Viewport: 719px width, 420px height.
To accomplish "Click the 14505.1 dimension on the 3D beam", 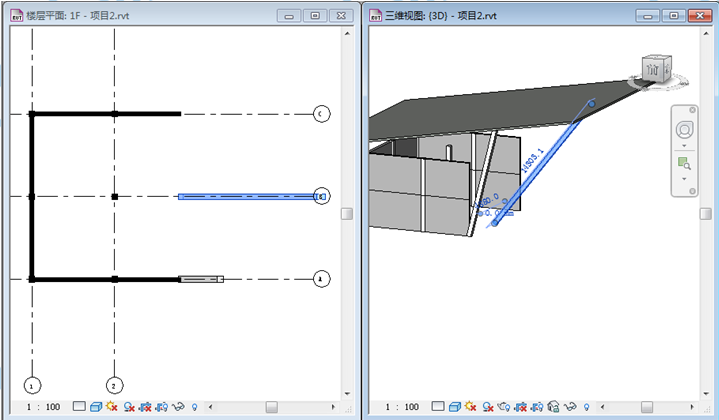I will click(532, 160).
